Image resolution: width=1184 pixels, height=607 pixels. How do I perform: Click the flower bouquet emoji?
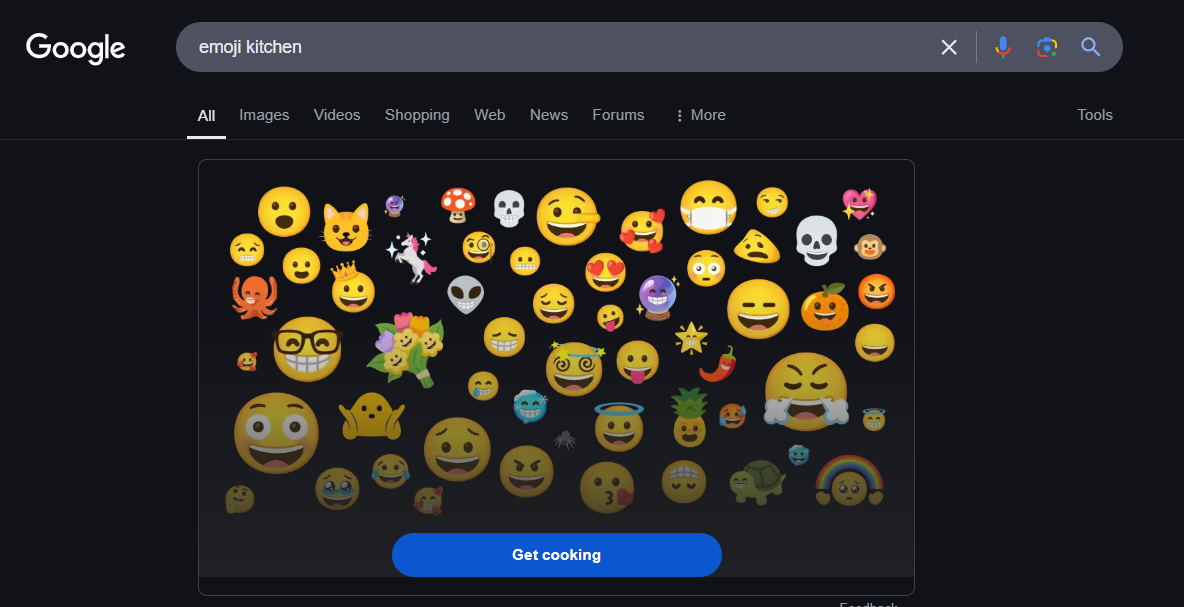(405, 349)
